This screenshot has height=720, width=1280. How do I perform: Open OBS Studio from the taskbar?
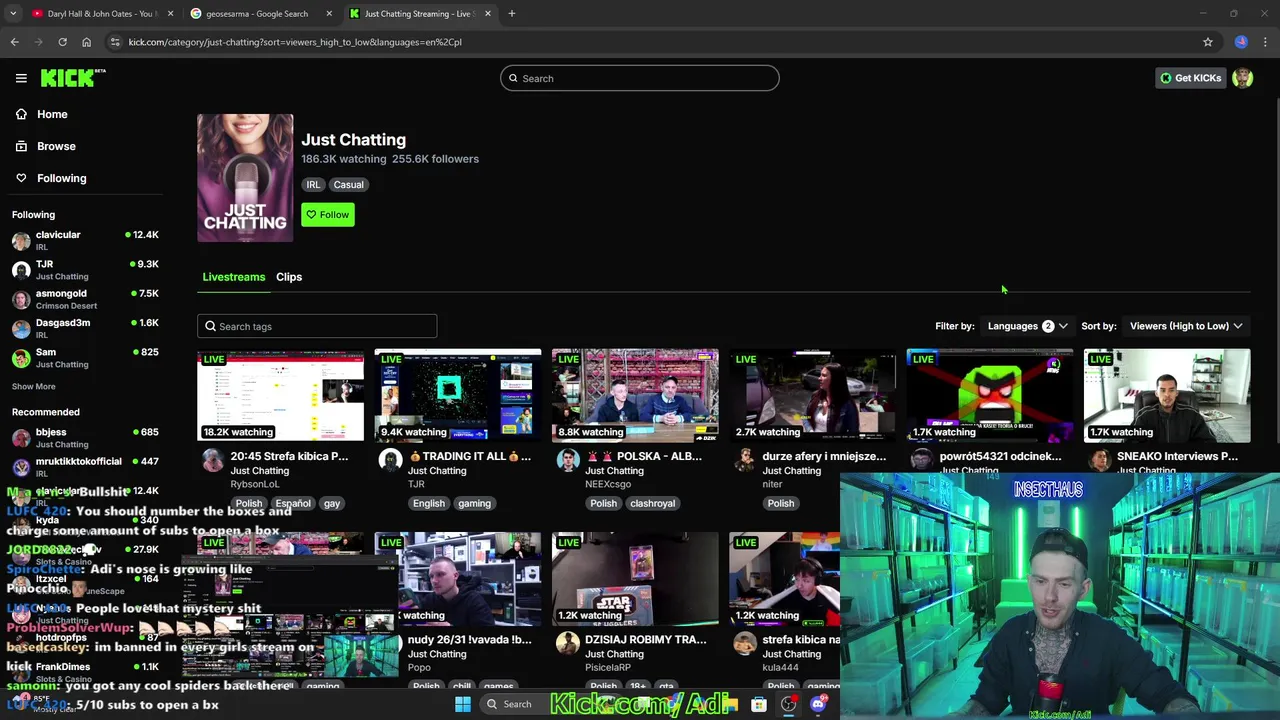789,704
